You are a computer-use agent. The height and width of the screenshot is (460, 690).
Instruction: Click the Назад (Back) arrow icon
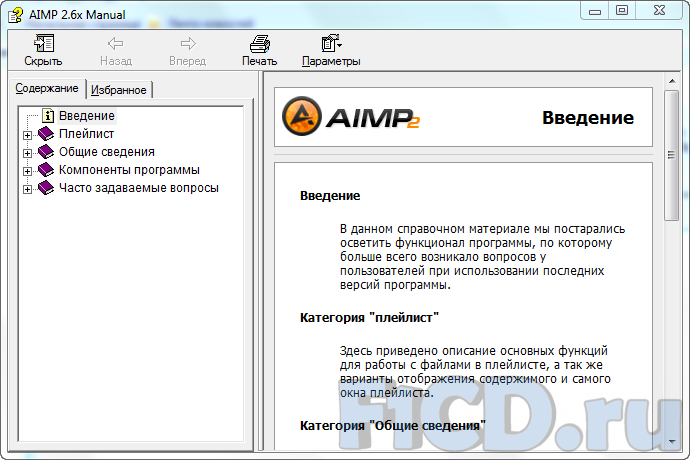[x=116, y=43]
